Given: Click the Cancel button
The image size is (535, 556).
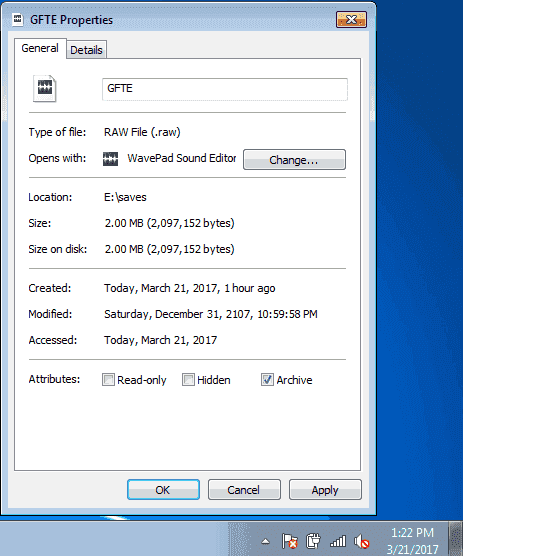Looking at the screenshot, I should [x=244, y=490].
